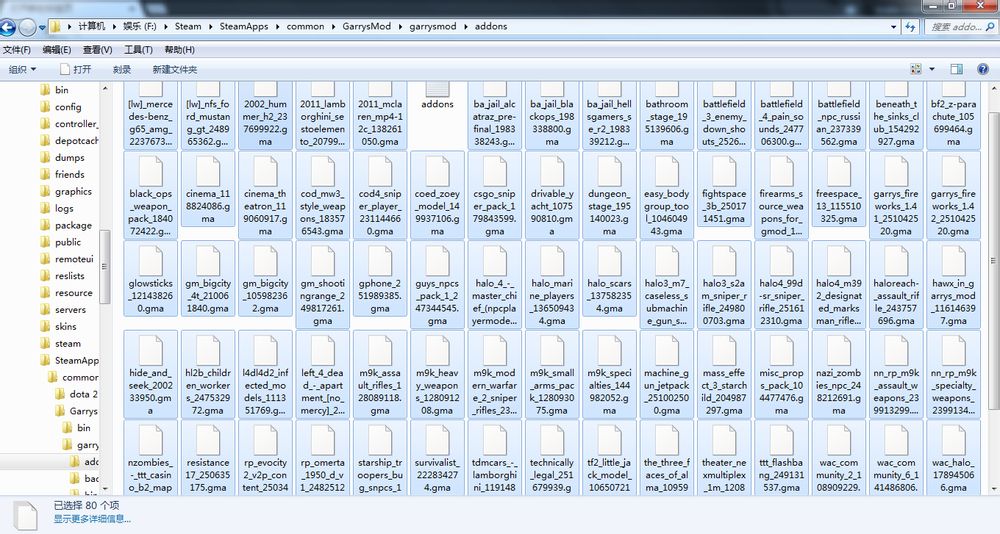Screen dimensions: 1000x534
Task: Select the nazi_zombies_npc file icon
Action: point(839,350)
